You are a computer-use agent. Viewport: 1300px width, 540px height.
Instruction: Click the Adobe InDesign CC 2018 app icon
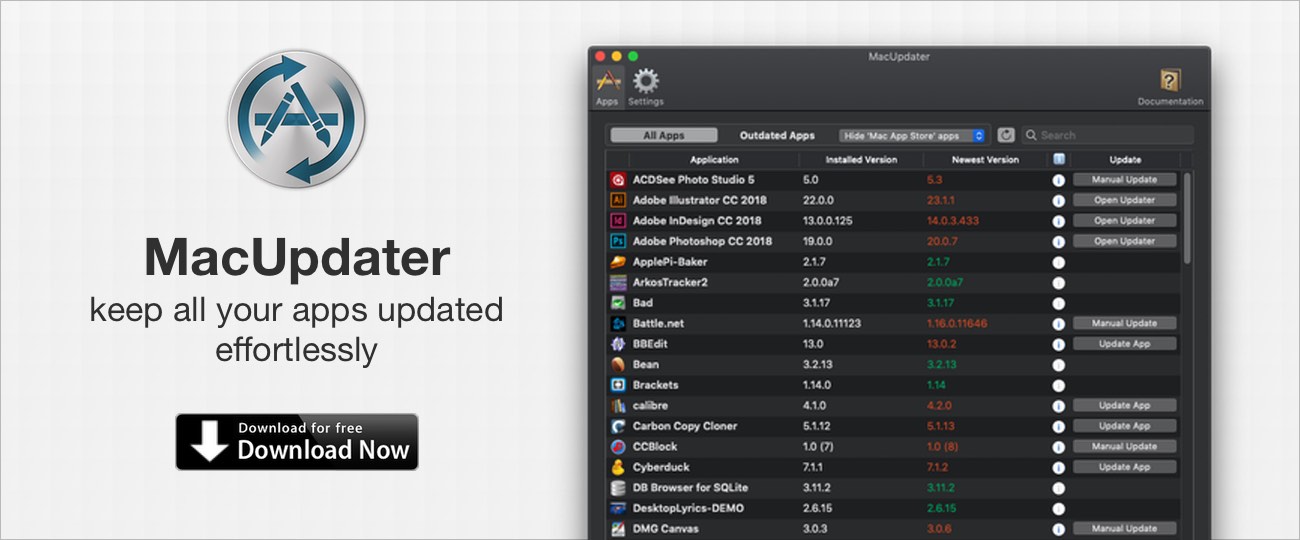617,221
